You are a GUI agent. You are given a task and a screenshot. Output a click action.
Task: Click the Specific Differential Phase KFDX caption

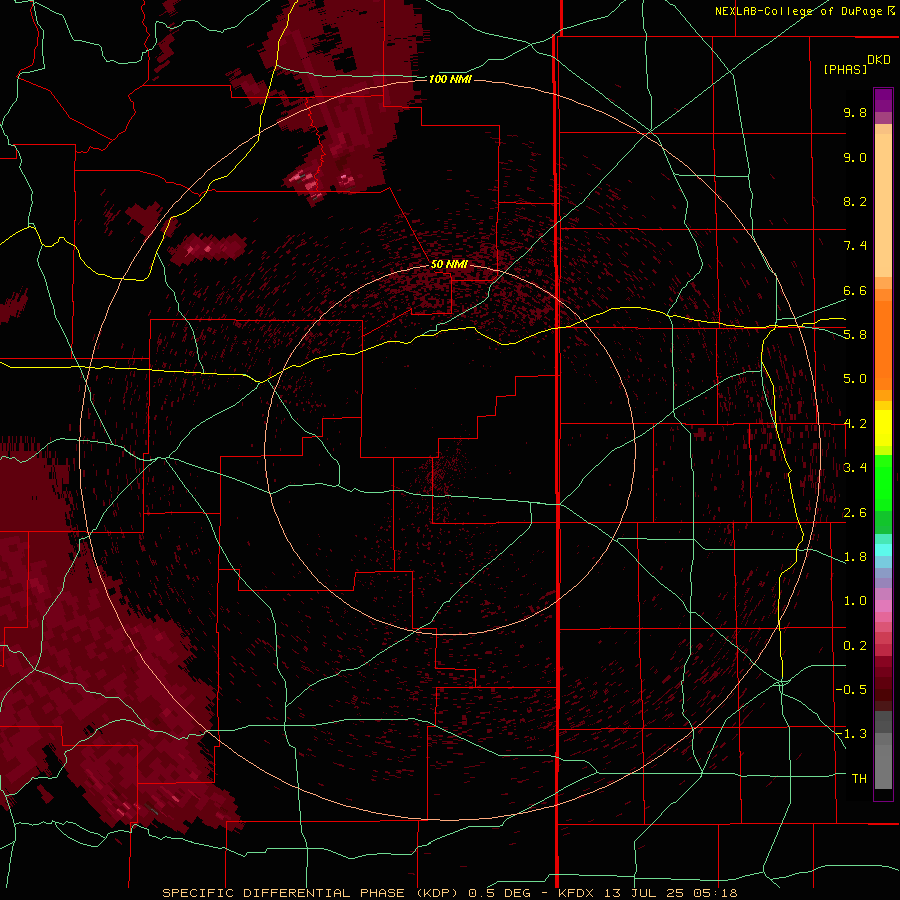coord(449,893)
